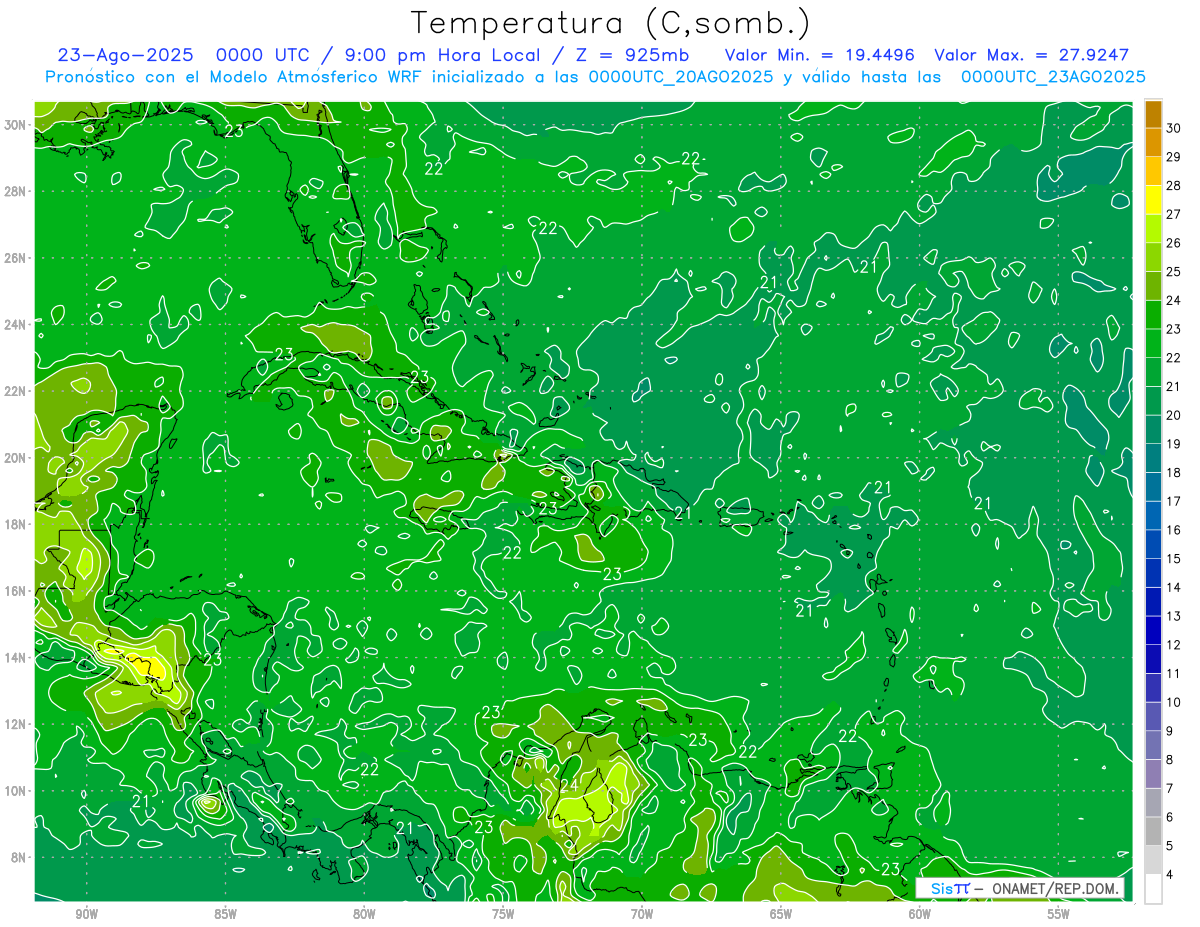Screen dimensions: 1200x927
Task: Click the colorbar label '11'
Action: coord(1174,674)
